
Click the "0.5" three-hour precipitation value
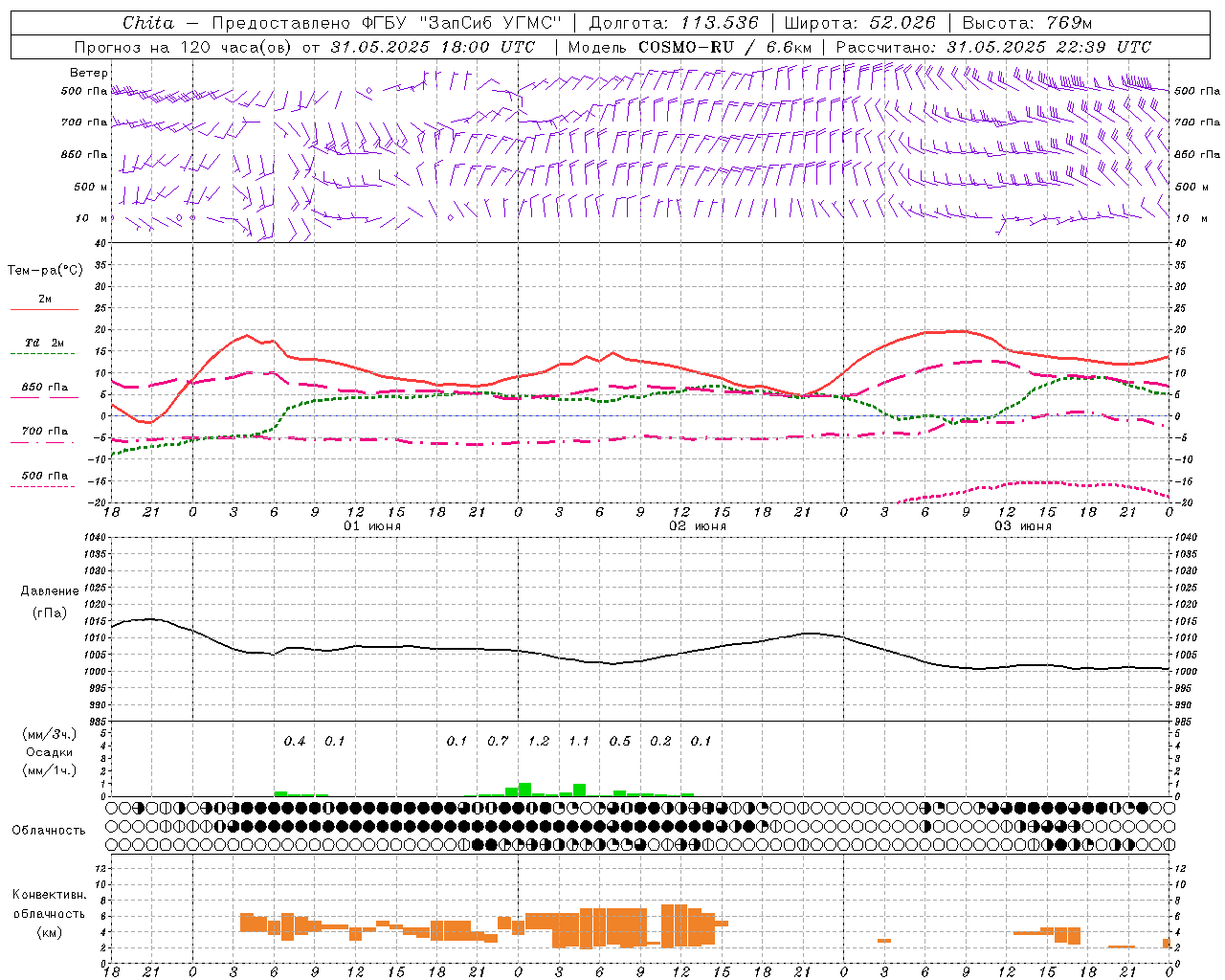click(620, 741)
